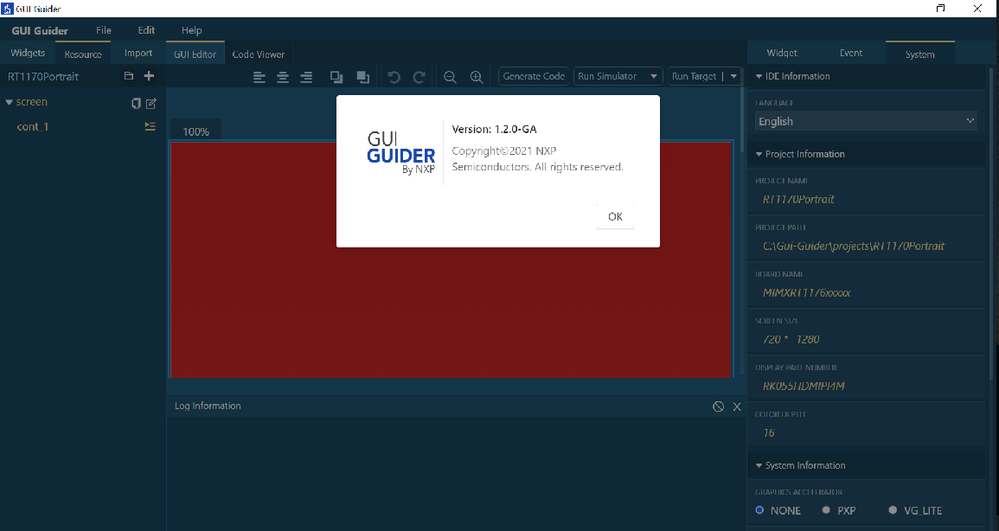999x531 pixels.
Task: Click the 100% zoom label
Action: coord(196,131)
